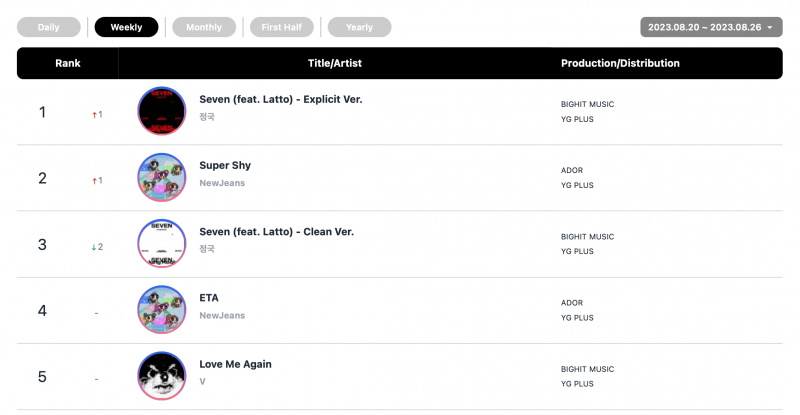This screenshot has width=800, height=415.
Task: Open Love Me Again album cover
Action: 162,376
